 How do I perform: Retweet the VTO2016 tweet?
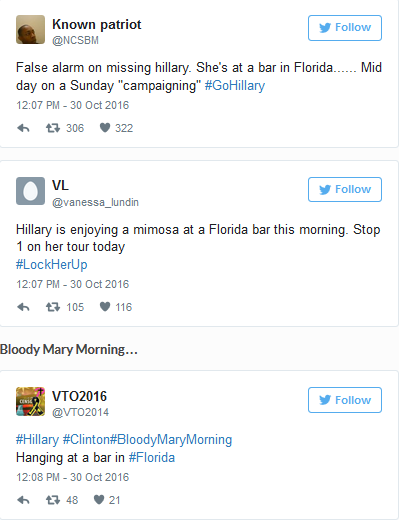point(53,500)
